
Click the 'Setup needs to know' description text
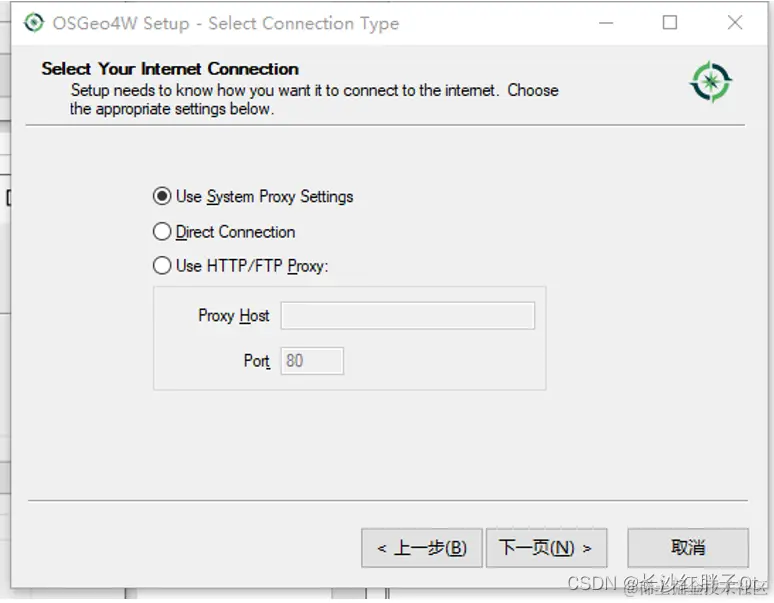(x=314, y=100)
